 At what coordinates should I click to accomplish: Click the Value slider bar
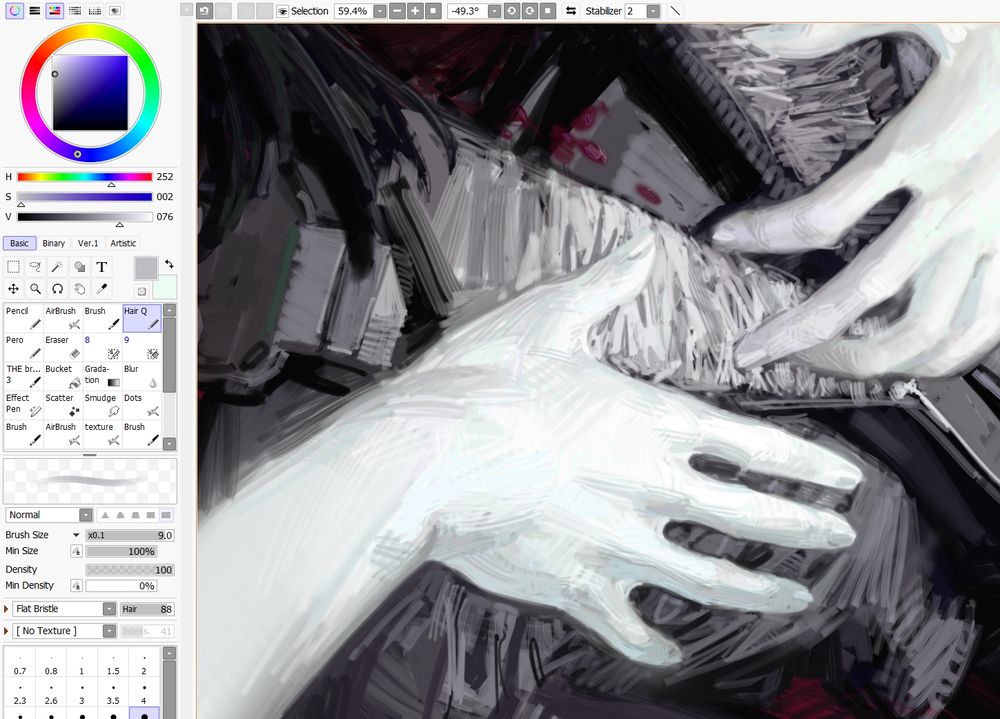point(85,217)
